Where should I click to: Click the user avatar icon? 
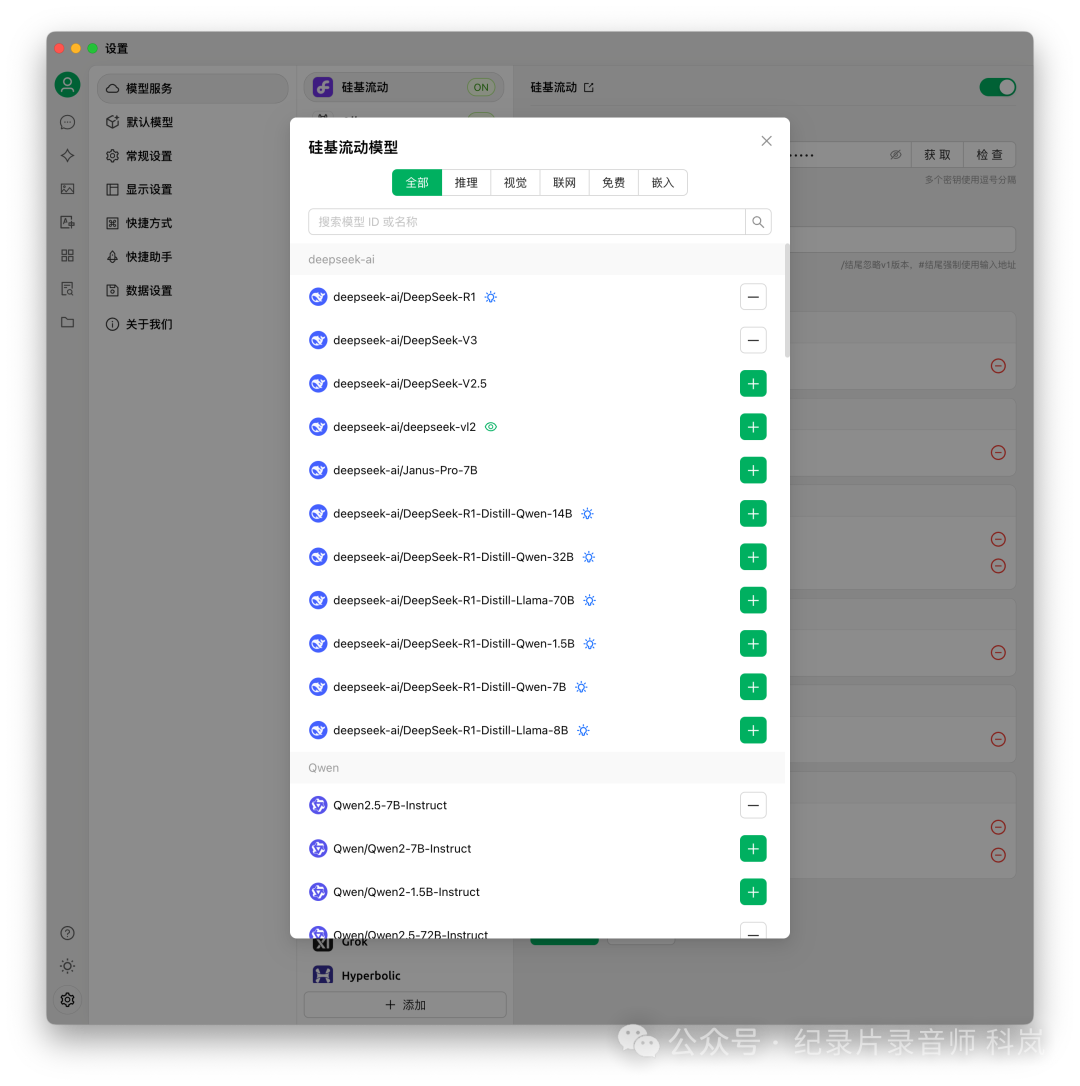click(x=67, y=85)
